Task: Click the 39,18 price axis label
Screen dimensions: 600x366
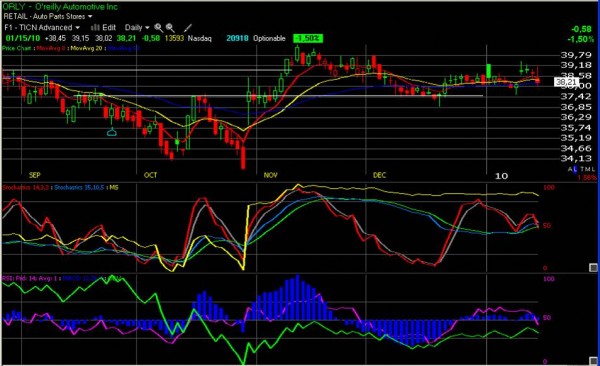Action: pyautogui.click(x=576, y=65)
